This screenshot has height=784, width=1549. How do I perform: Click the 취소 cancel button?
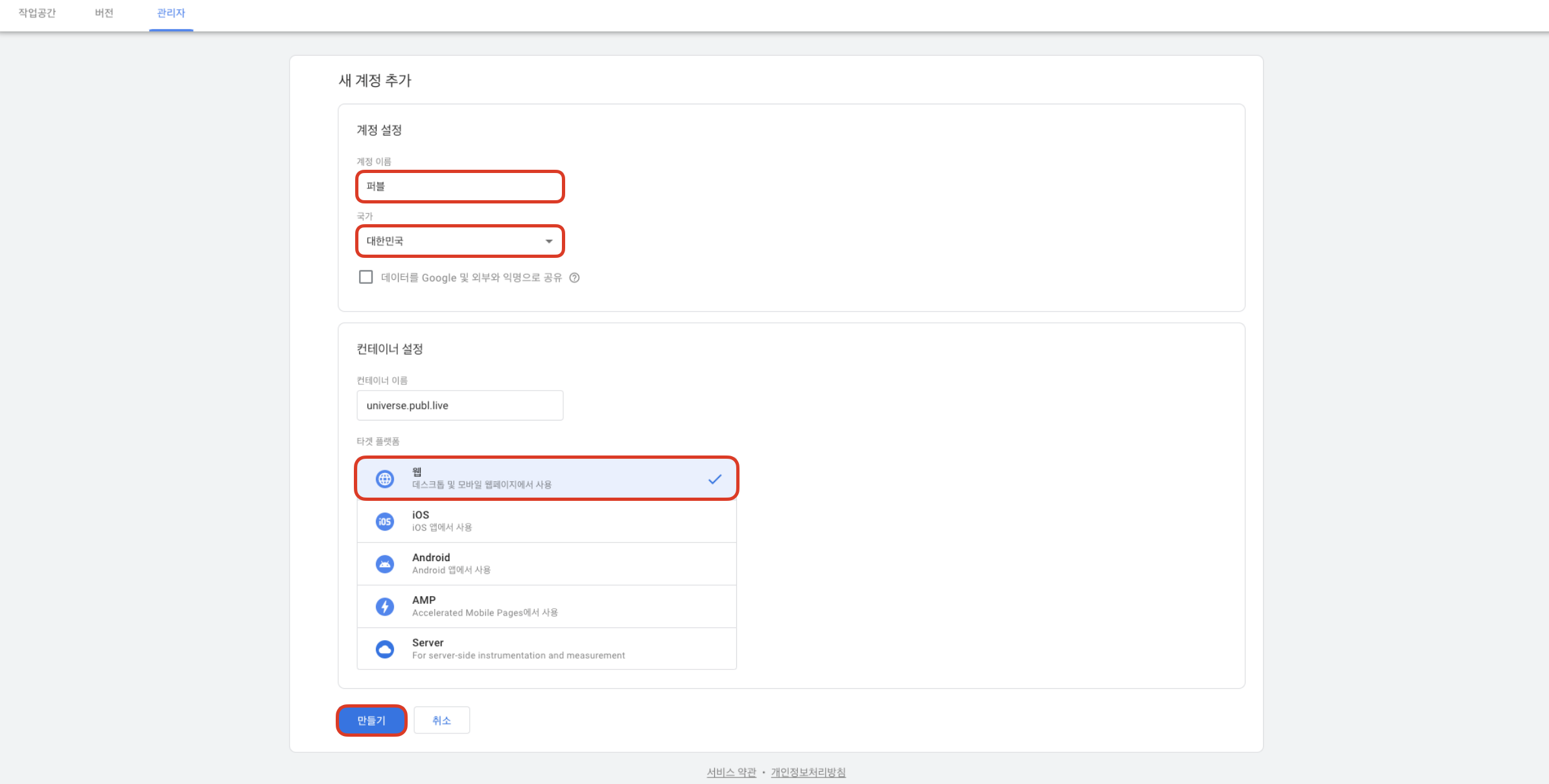[441, 720]
